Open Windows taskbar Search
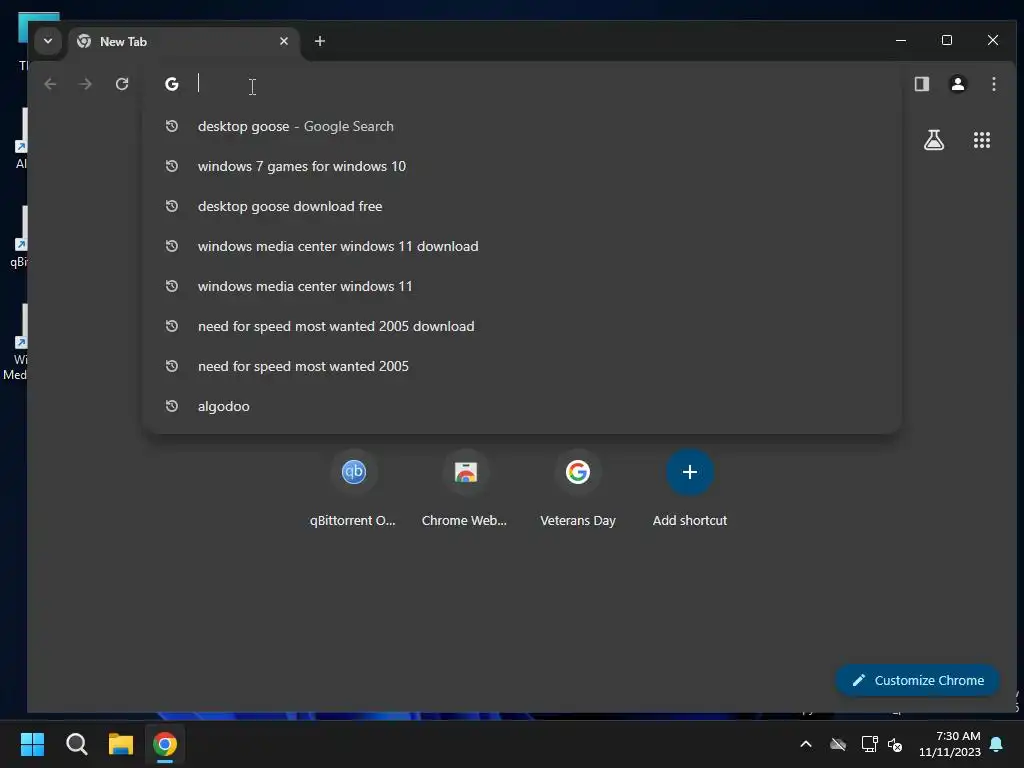Viewport: 1024px width, 768px height. tap(76, 744)
